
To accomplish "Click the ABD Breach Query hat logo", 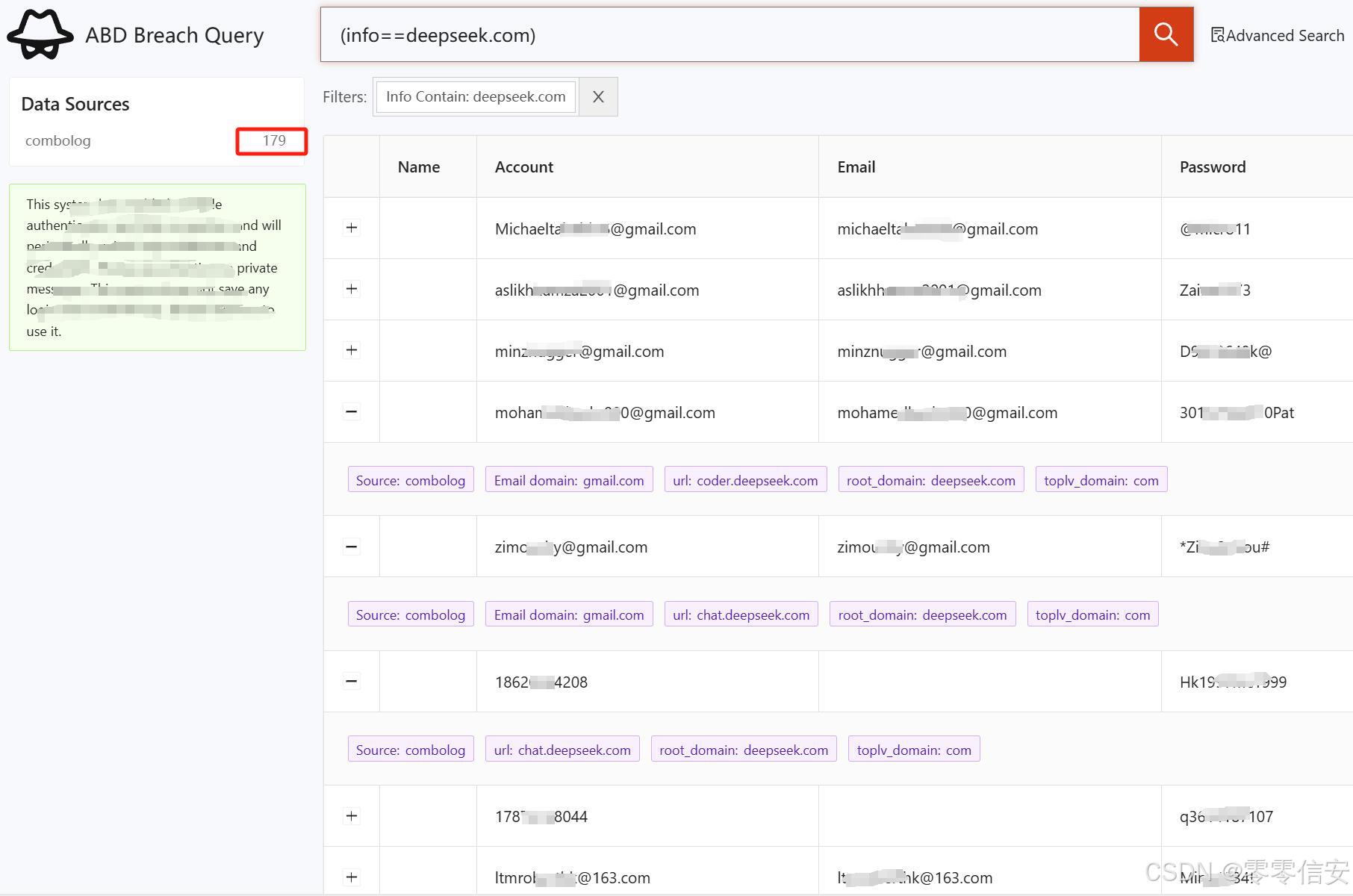I will click(x=40, y=34).
